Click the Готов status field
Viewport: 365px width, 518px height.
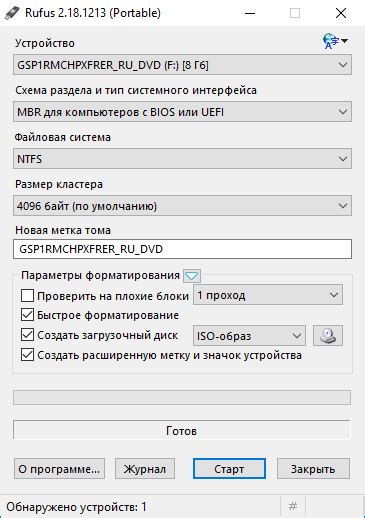pos(182,430)
